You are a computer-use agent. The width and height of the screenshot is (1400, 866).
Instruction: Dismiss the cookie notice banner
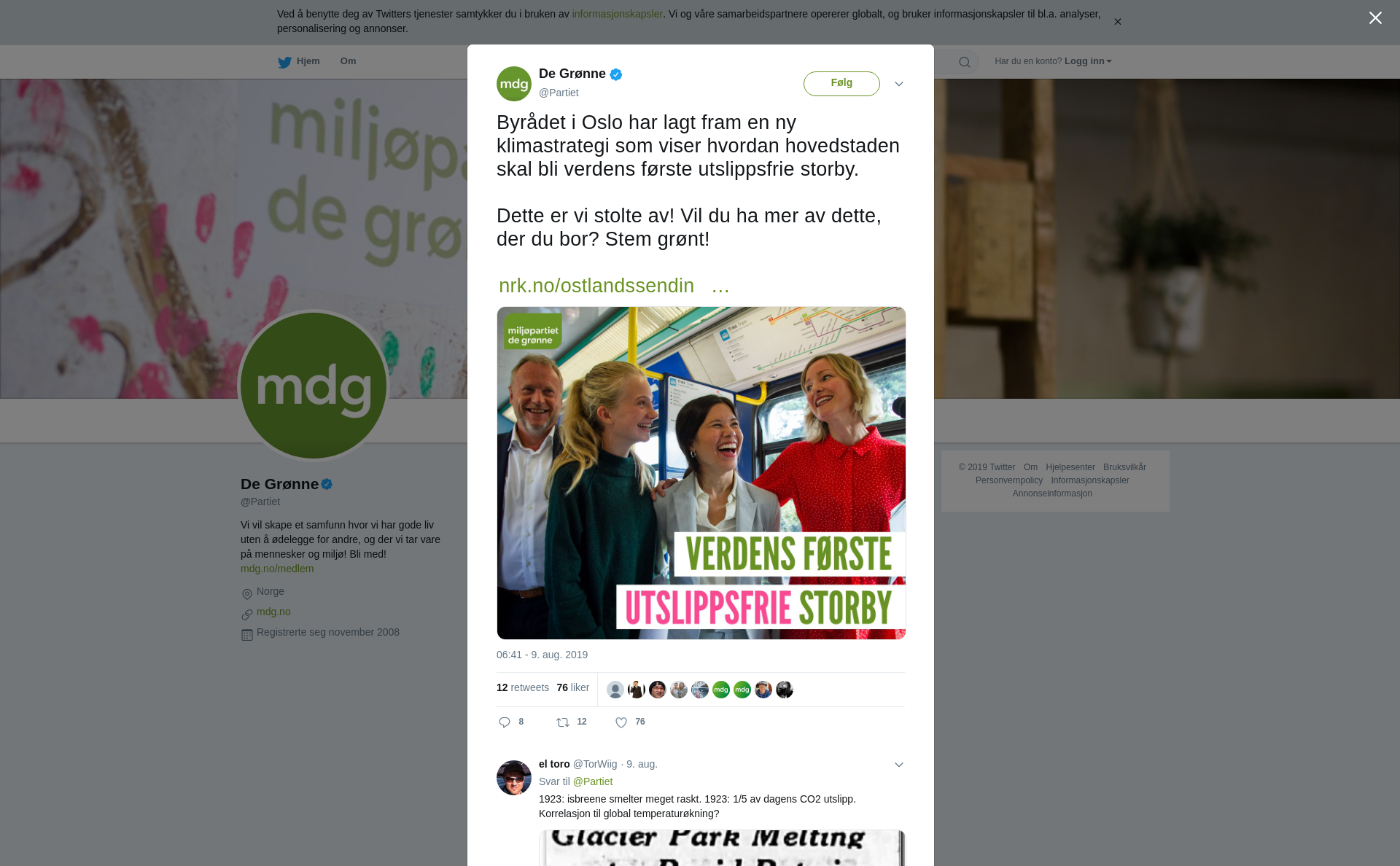click(x=1117, y=22)
